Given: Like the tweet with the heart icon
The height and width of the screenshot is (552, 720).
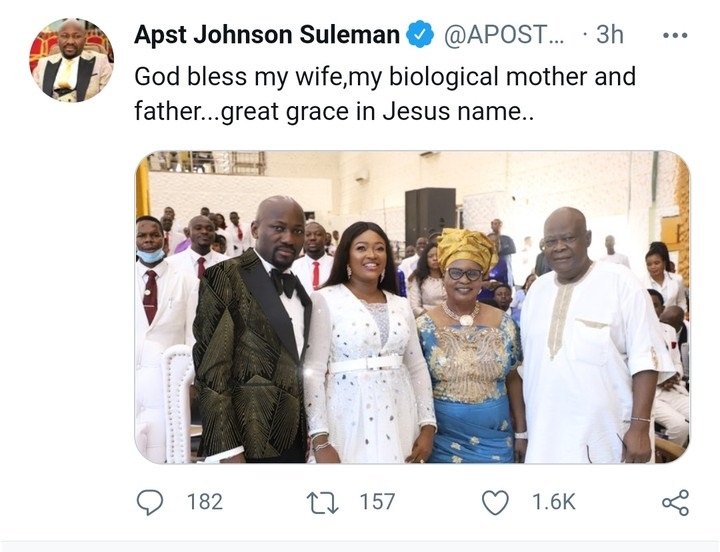Looking at the screenshot, I should tap(495, 502).
